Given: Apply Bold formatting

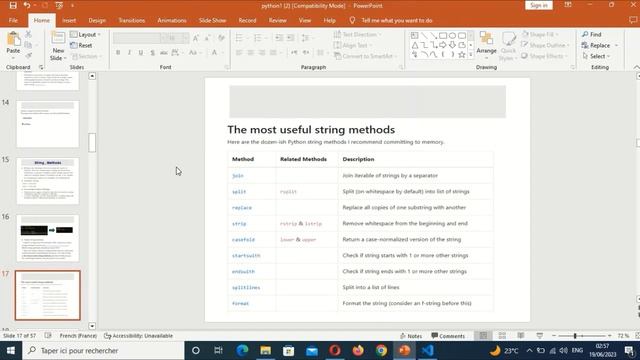Looking at the screenshot, I should click(x=118, y=52).
